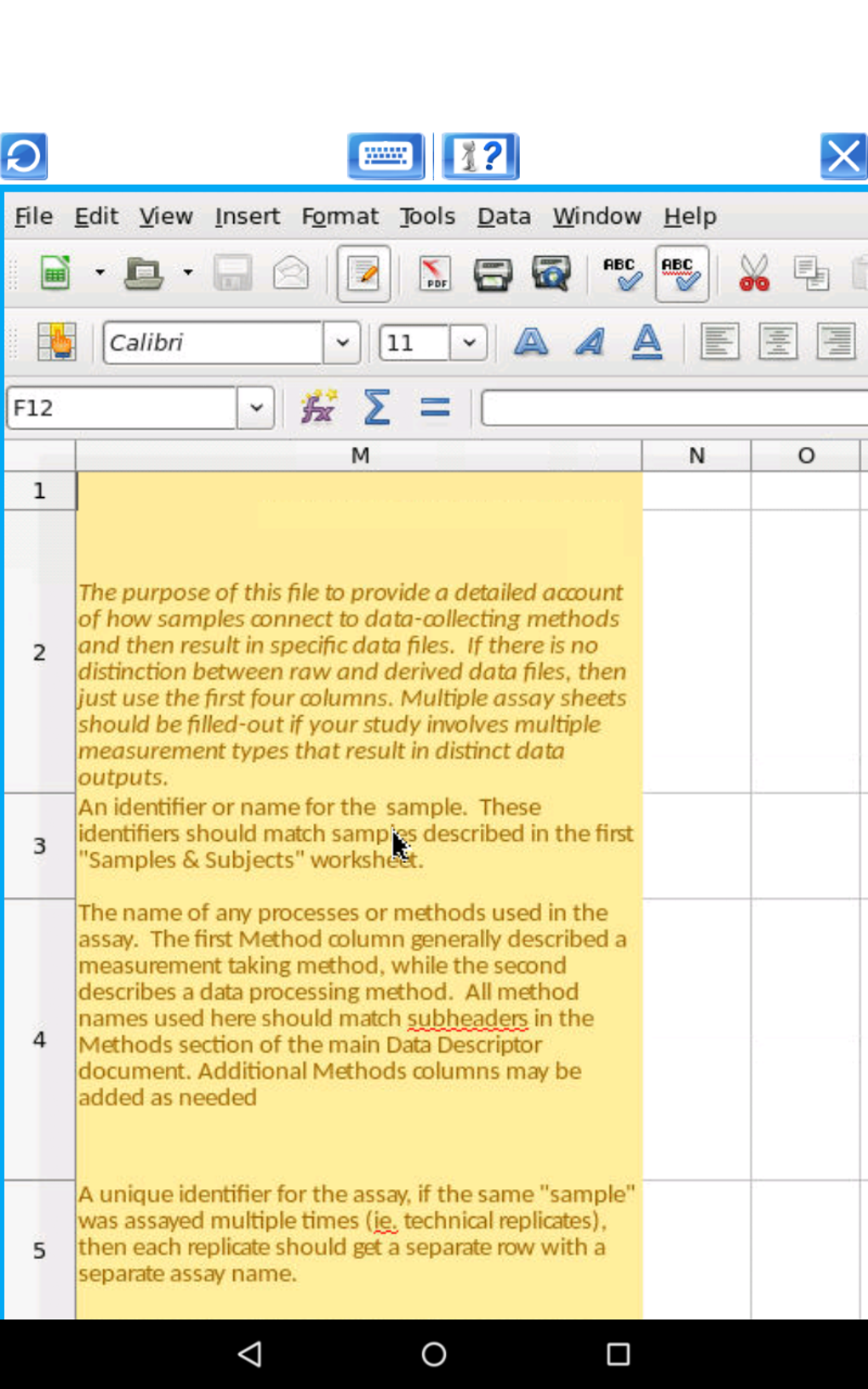This screenshot has height=1389, width=868.
Task: Toggle Bold formatting icon
Action: pyautogui.click(x=531, y=342)
